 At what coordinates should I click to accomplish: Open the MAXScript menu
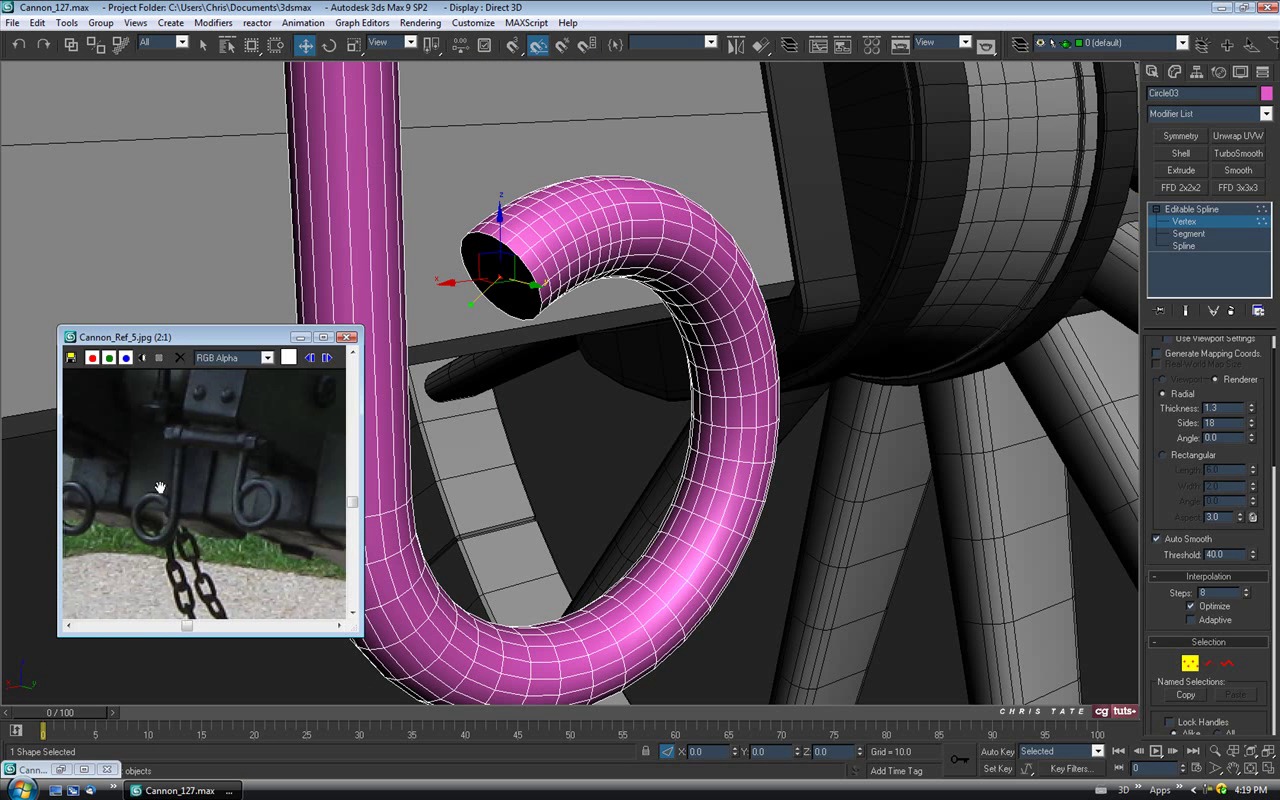[x=526, y=22]
